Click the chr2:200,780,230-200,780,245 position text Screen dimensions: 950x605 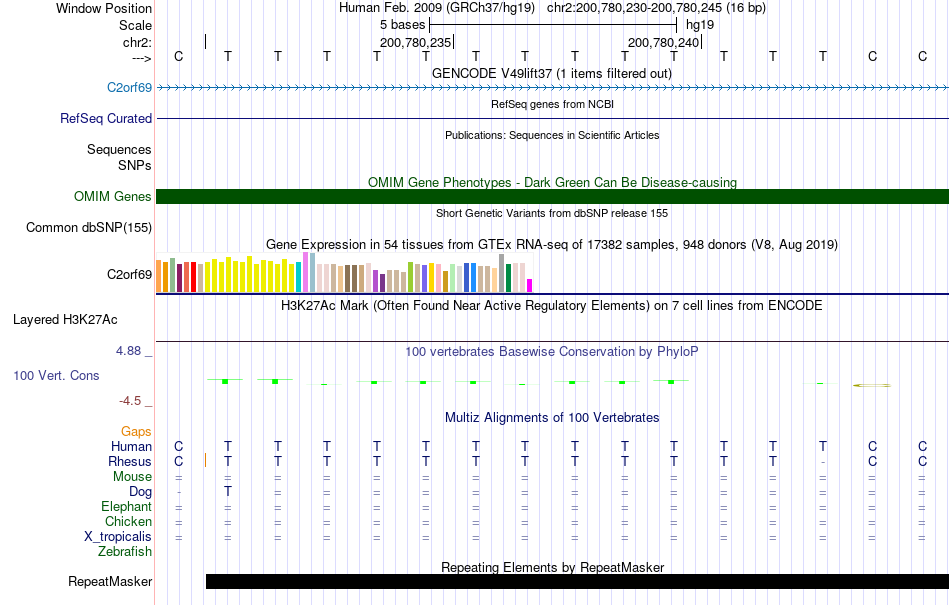[x=656, y=8]
